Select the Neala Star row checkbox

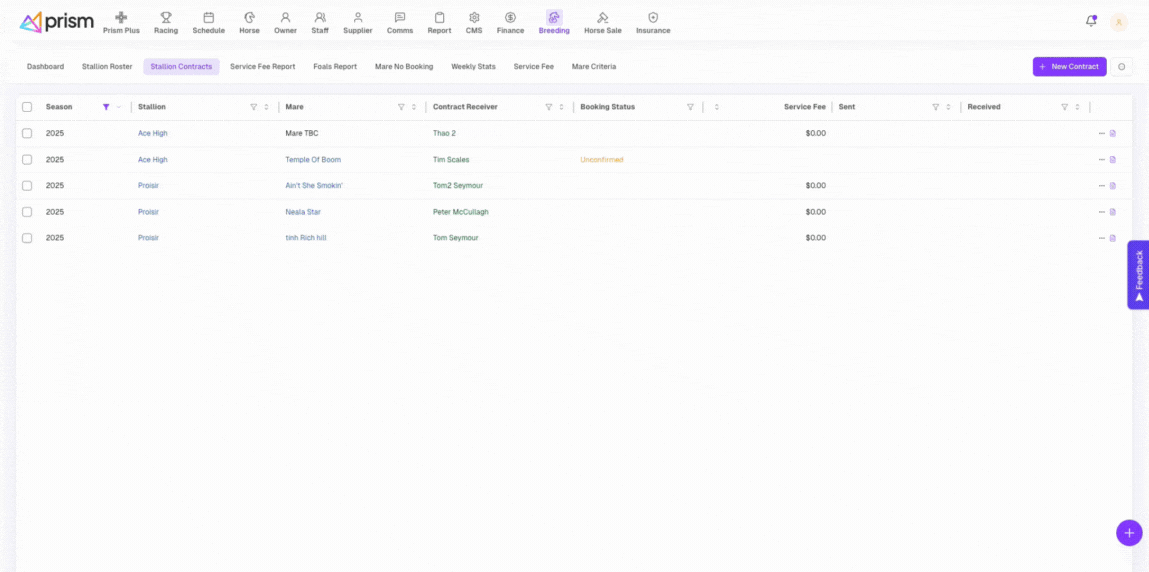coord(27,212)
